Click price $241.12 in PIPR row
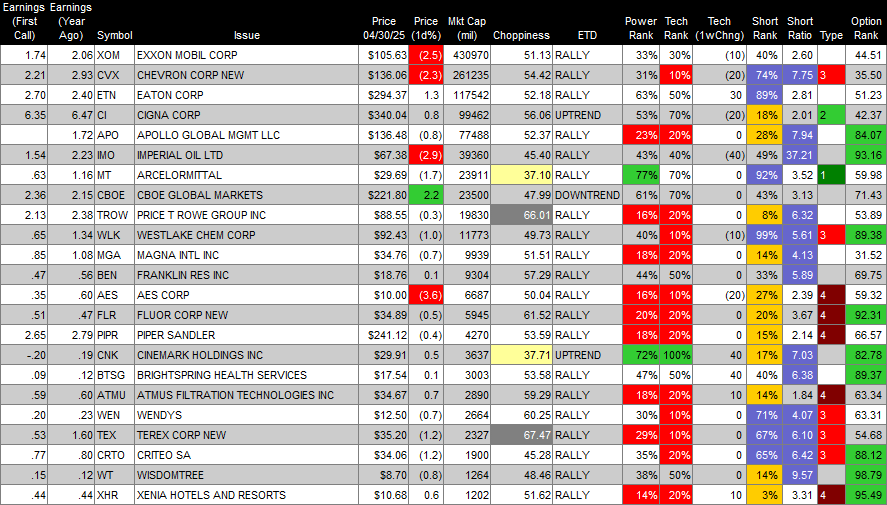887x505 pixels. [387, 335]
